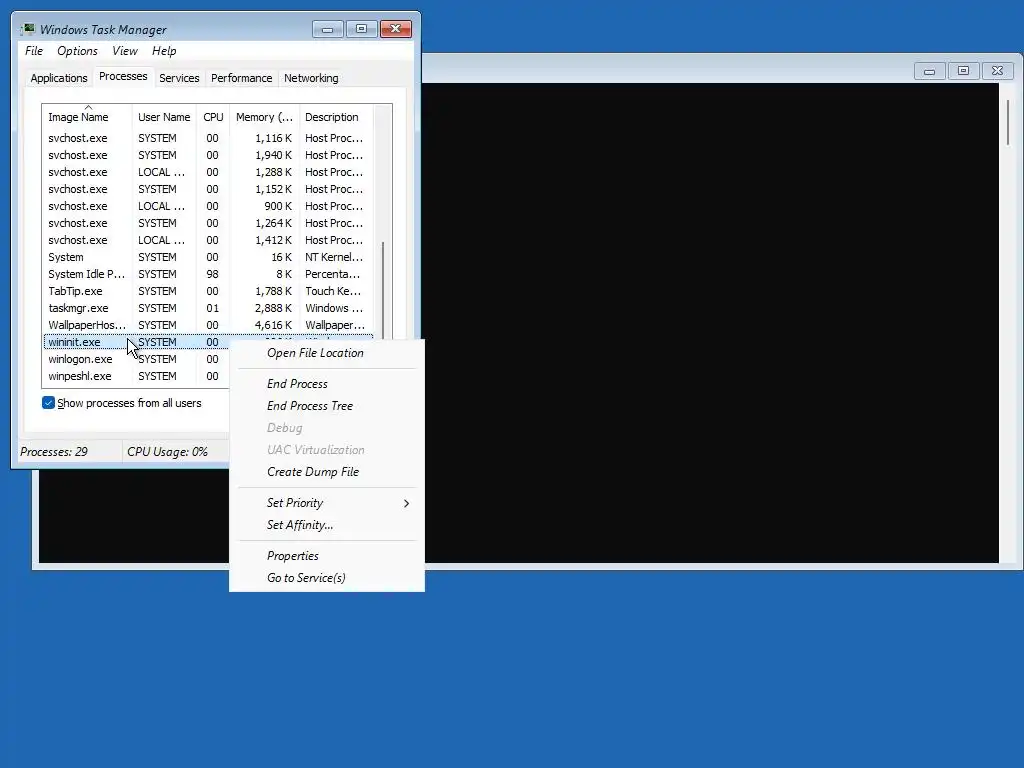1024x768 pixels.
Task: Click the 2,888 K memory value
Action: (273, 308)
